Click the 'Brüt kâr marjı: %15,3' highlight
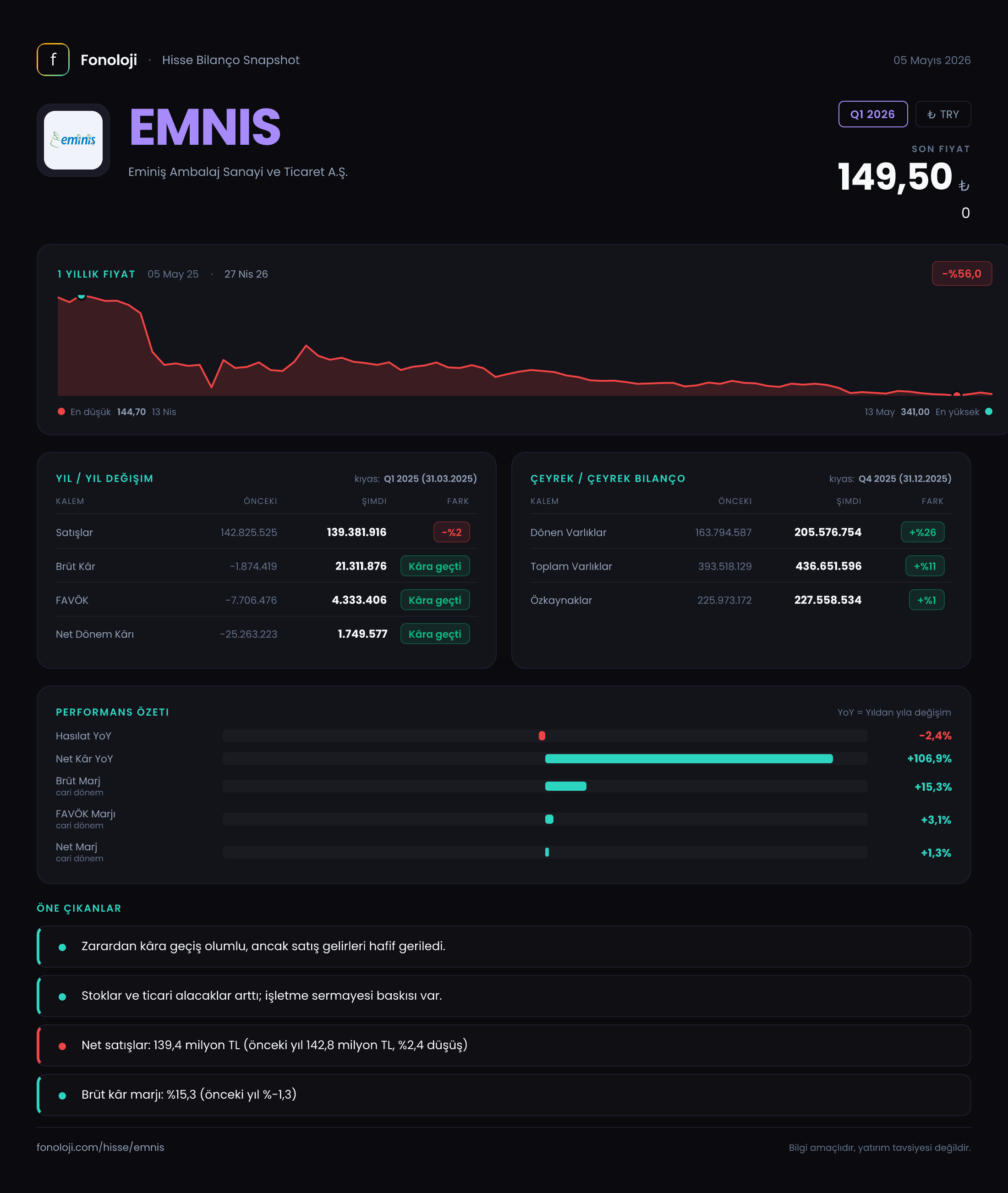 (504, 1094)
